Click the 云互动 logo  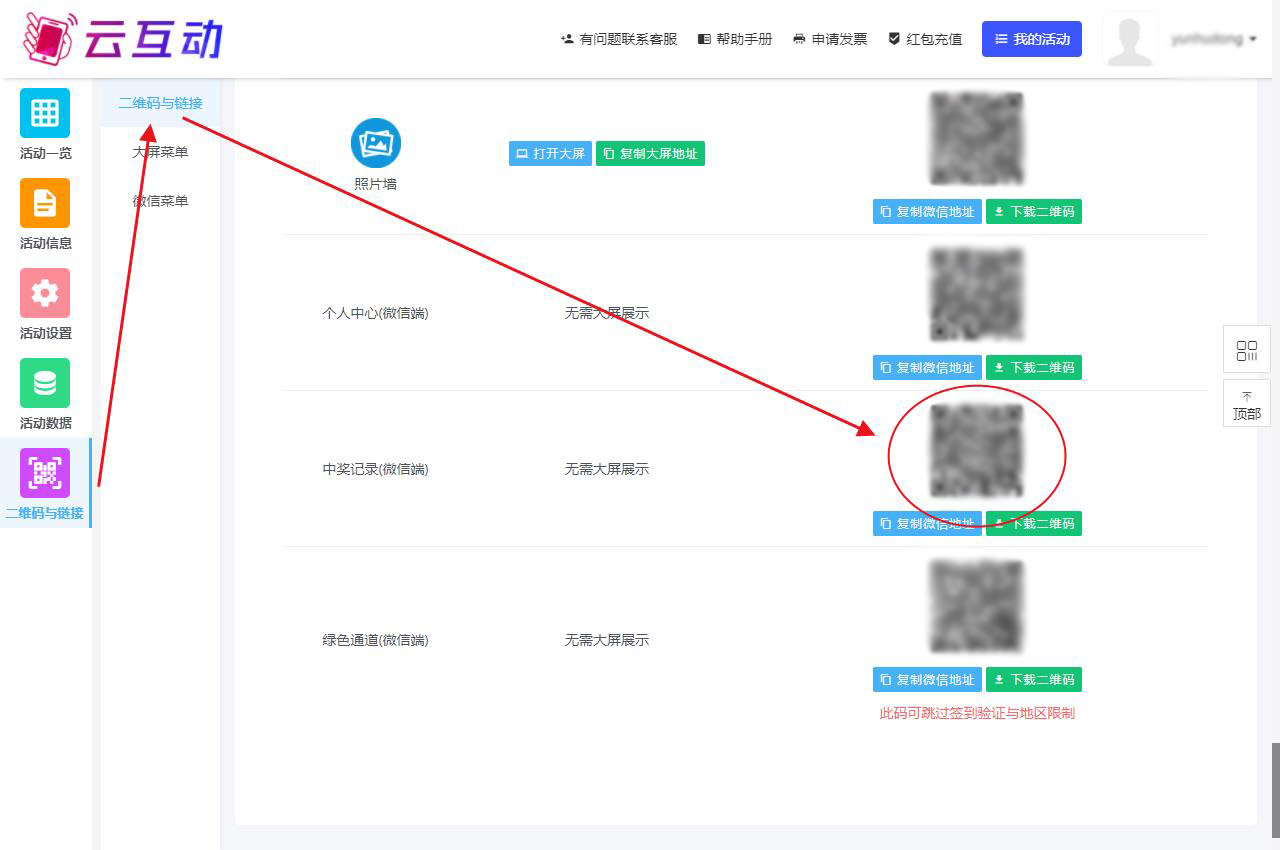[x=122, y=39]
